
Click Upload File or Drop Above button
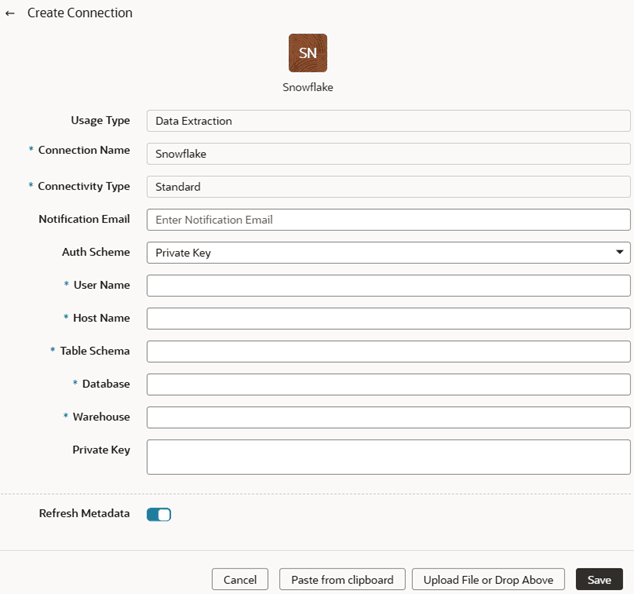tap(488, 579)
